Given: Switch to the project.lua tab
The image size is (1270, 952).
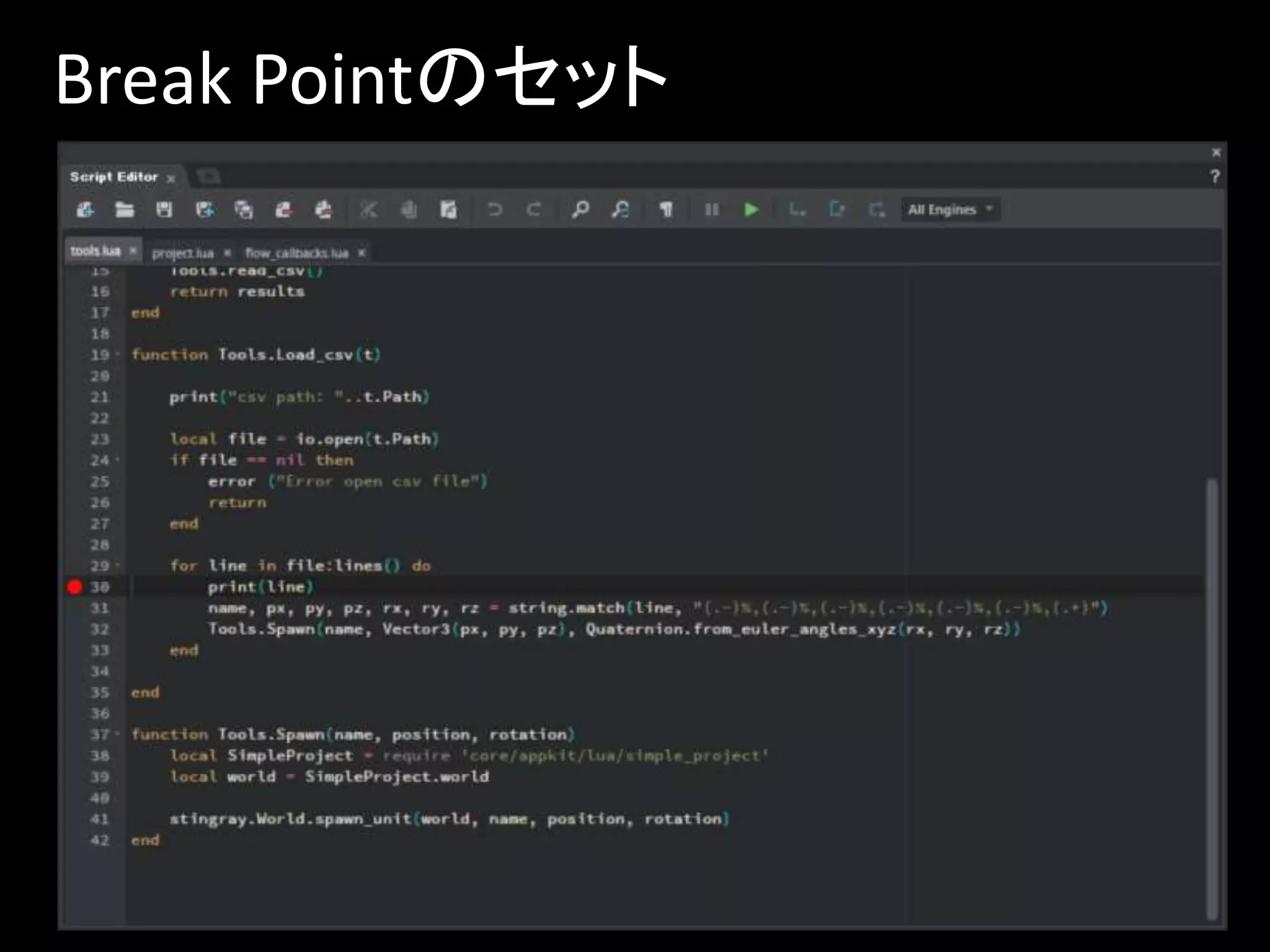Looking at the screenshot, I should point(183,253).
